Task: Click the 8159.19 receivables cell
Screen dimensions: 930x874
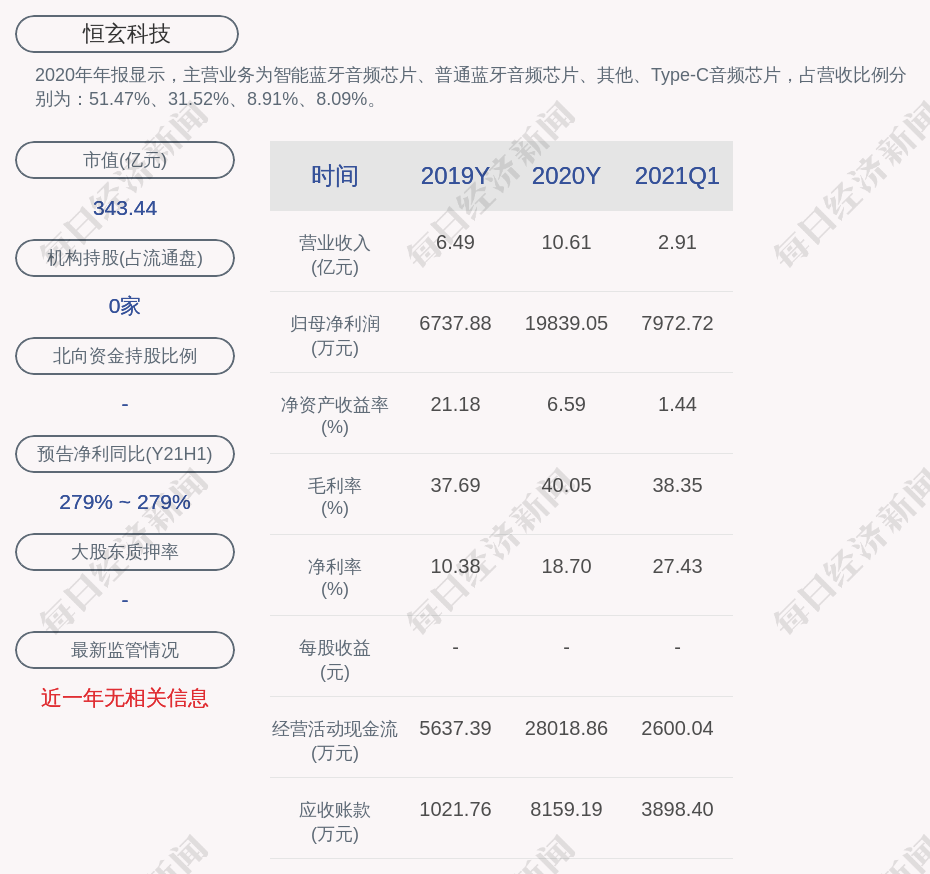Action: [566, 809]
